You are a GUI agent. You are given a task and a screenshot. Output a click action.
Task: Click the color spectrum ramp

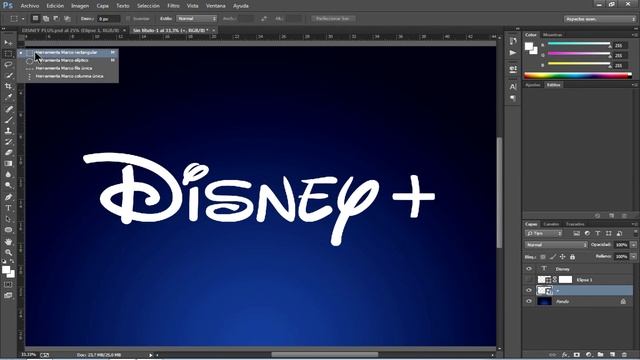click(578, 75)
